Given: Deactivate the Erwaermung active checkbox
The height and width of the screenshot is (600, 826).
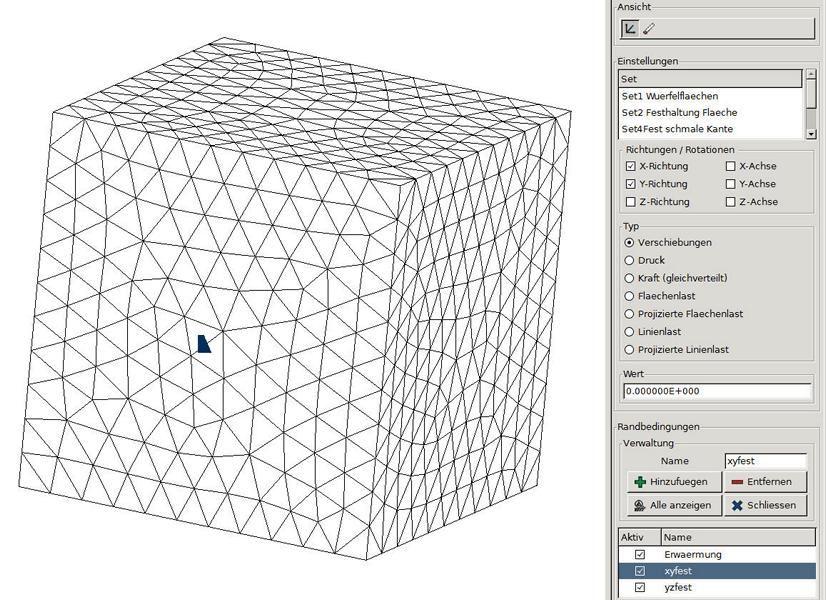Looking at the screenshot, I should (x=640, y=555).
